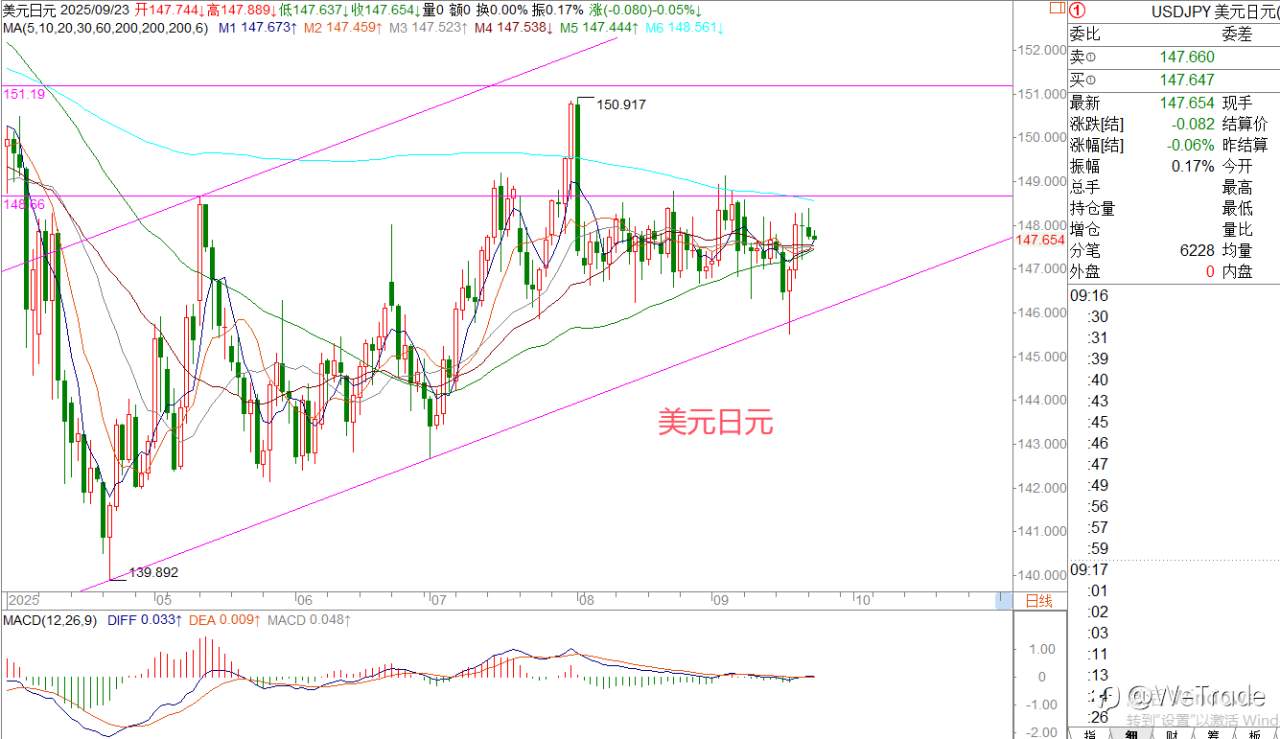The height and width of the screenshot is (739, 1280).
Task: Open the 筹 tab
Action: [1212, 733]
